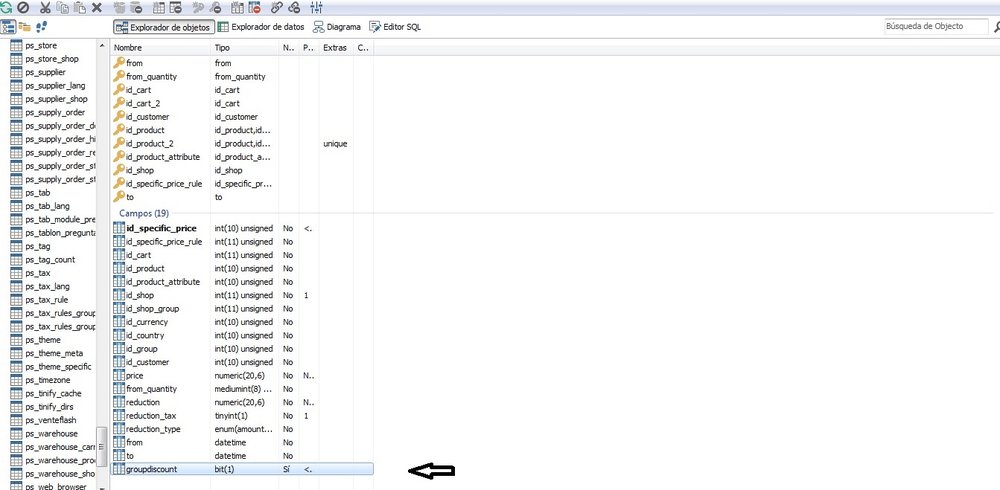Select ps_theme table
This screenshot has width=1000, height=490.
tap(43, 340)
